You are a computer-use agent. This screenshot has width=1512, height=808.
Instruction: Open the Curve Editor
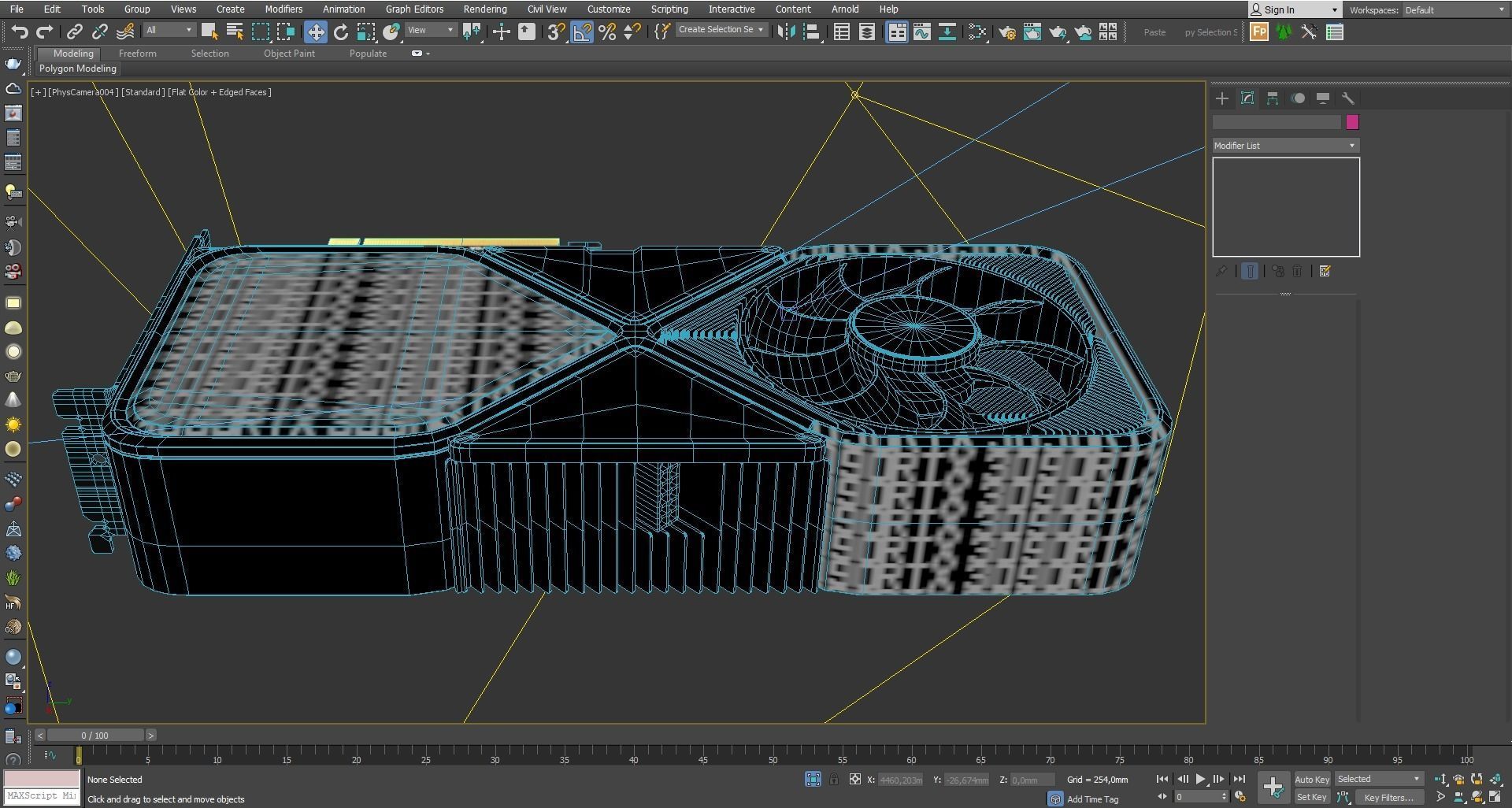click(922, 32)
